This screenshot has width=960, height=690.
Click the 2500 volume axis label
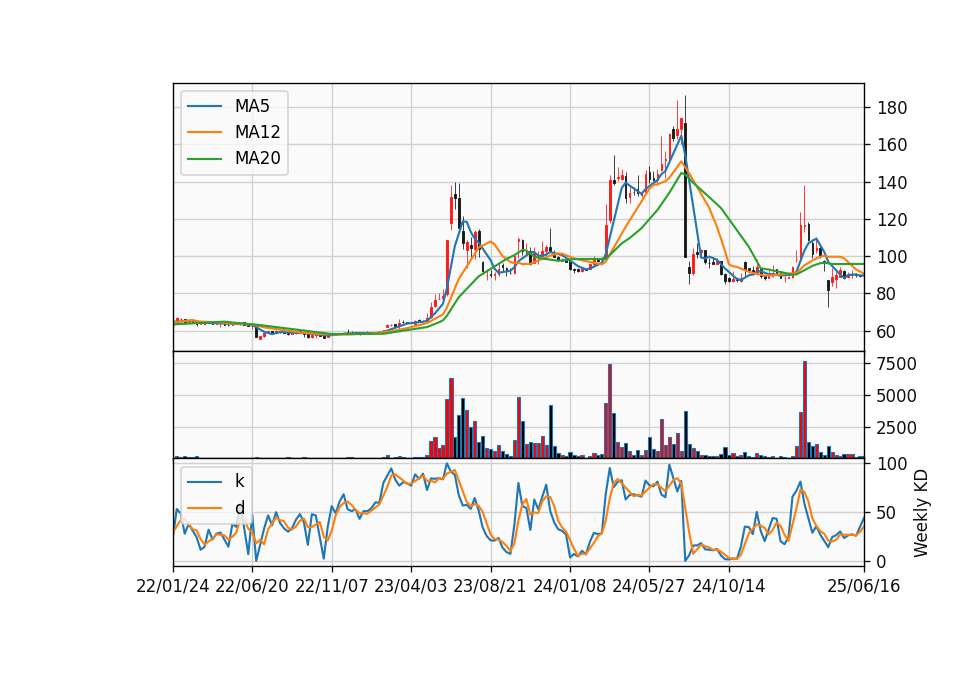[x=897, y=428]
